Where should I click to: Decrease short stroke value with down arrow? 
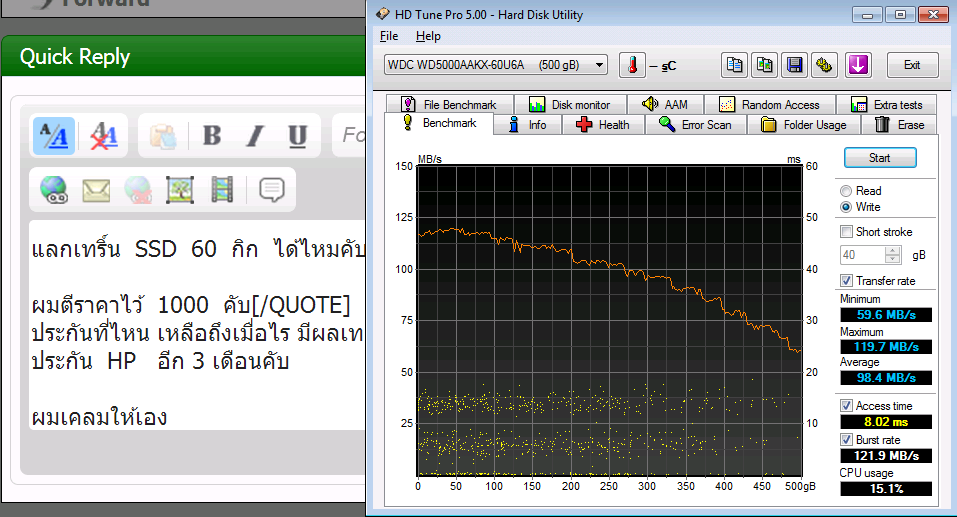(892, 259)
